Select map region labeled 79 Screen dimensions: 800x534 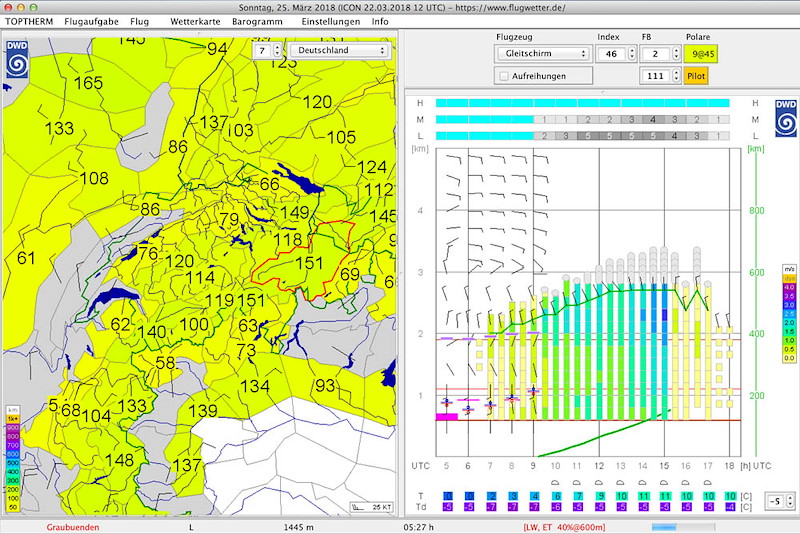pos(229,219)
